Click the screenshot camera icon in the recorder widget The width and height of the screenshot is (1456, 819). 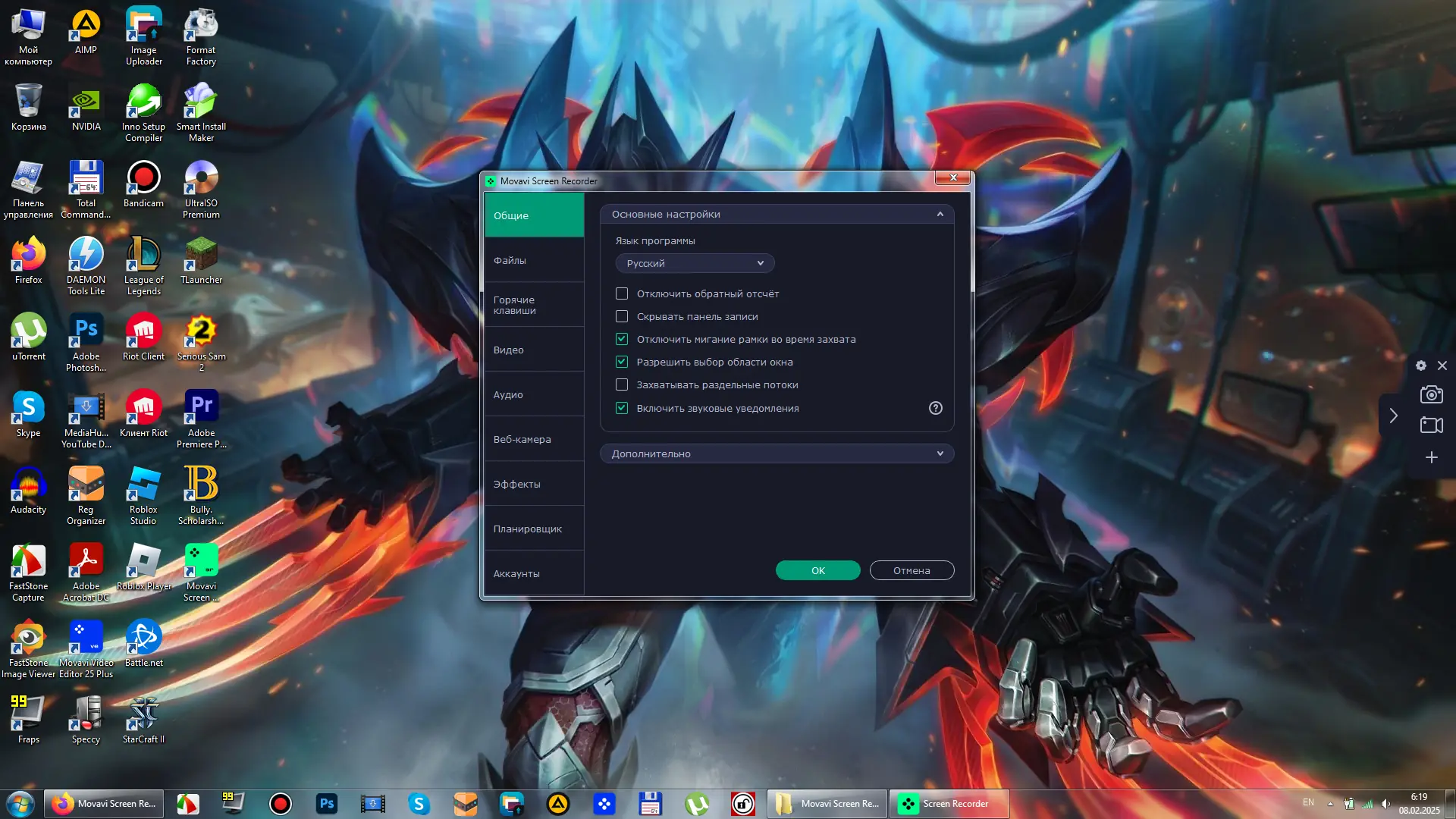point(1431,394)
